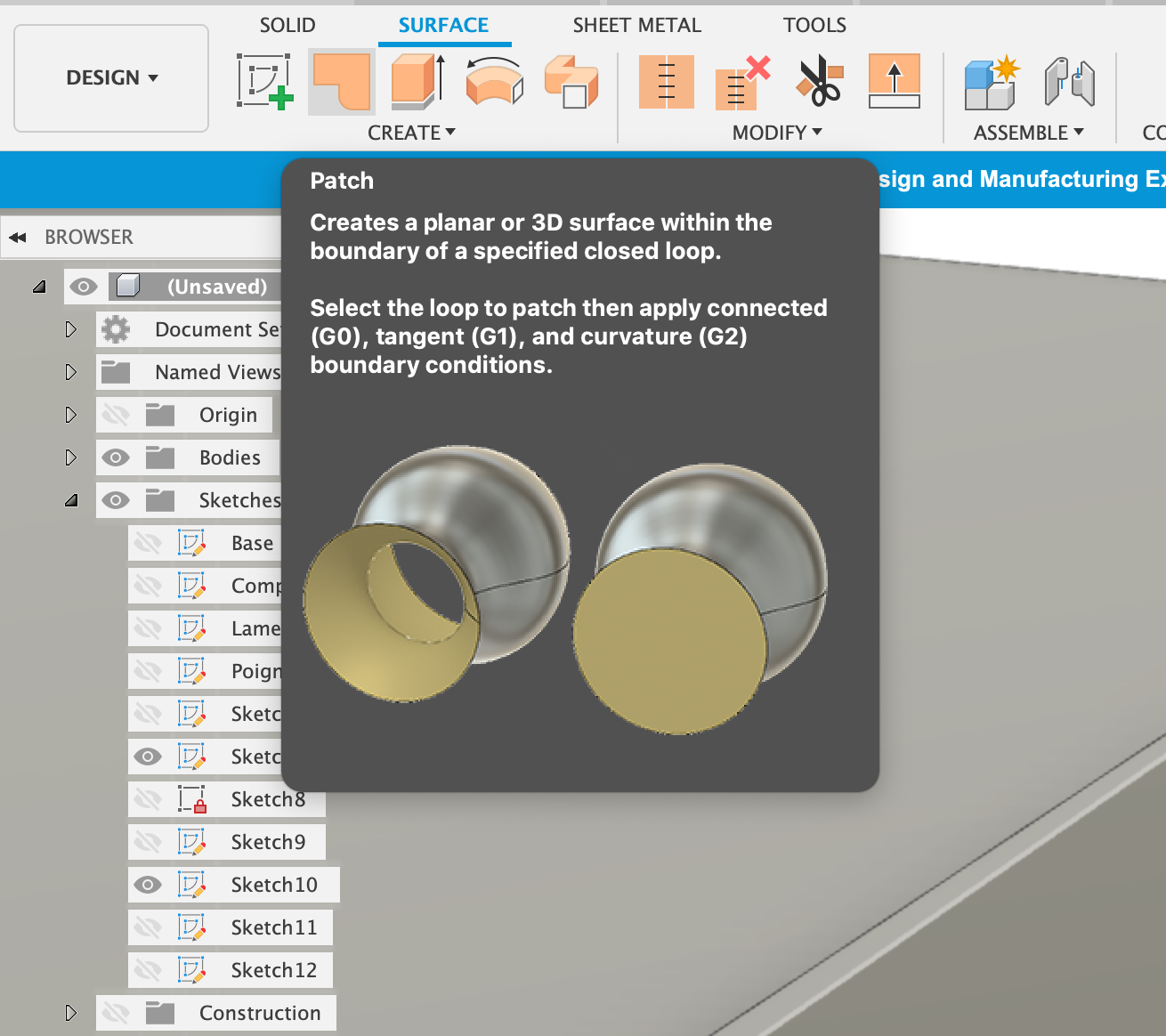This screenshot has width=1166, height=1036.
Task: Select the surface Revolve tool
Action: (x=494, y=81)
